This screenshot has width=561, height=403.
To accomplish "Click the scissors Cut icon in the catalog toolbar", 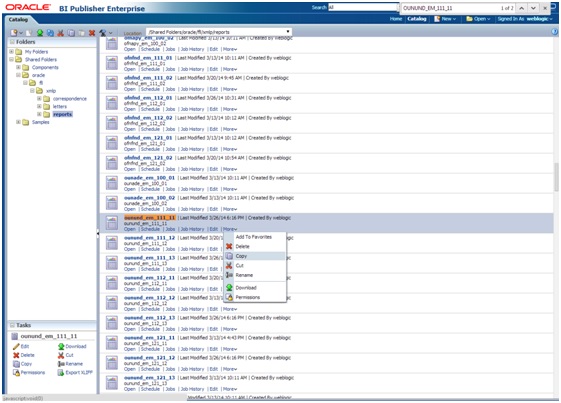I will pyautogui.click(x=60, y=33).
